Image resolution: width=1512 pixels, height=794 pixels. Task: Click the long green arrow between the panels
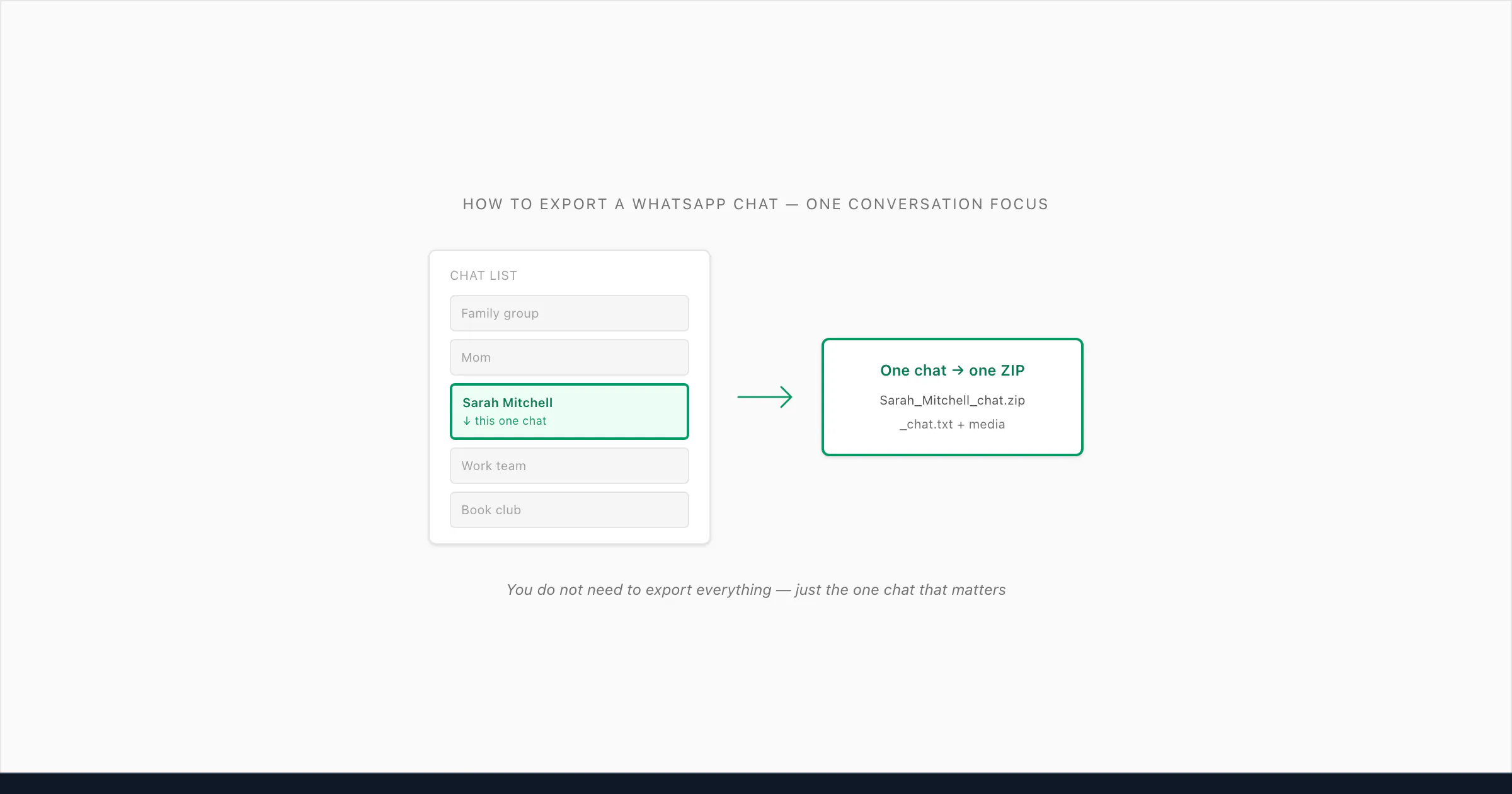(x=765, y=397)
